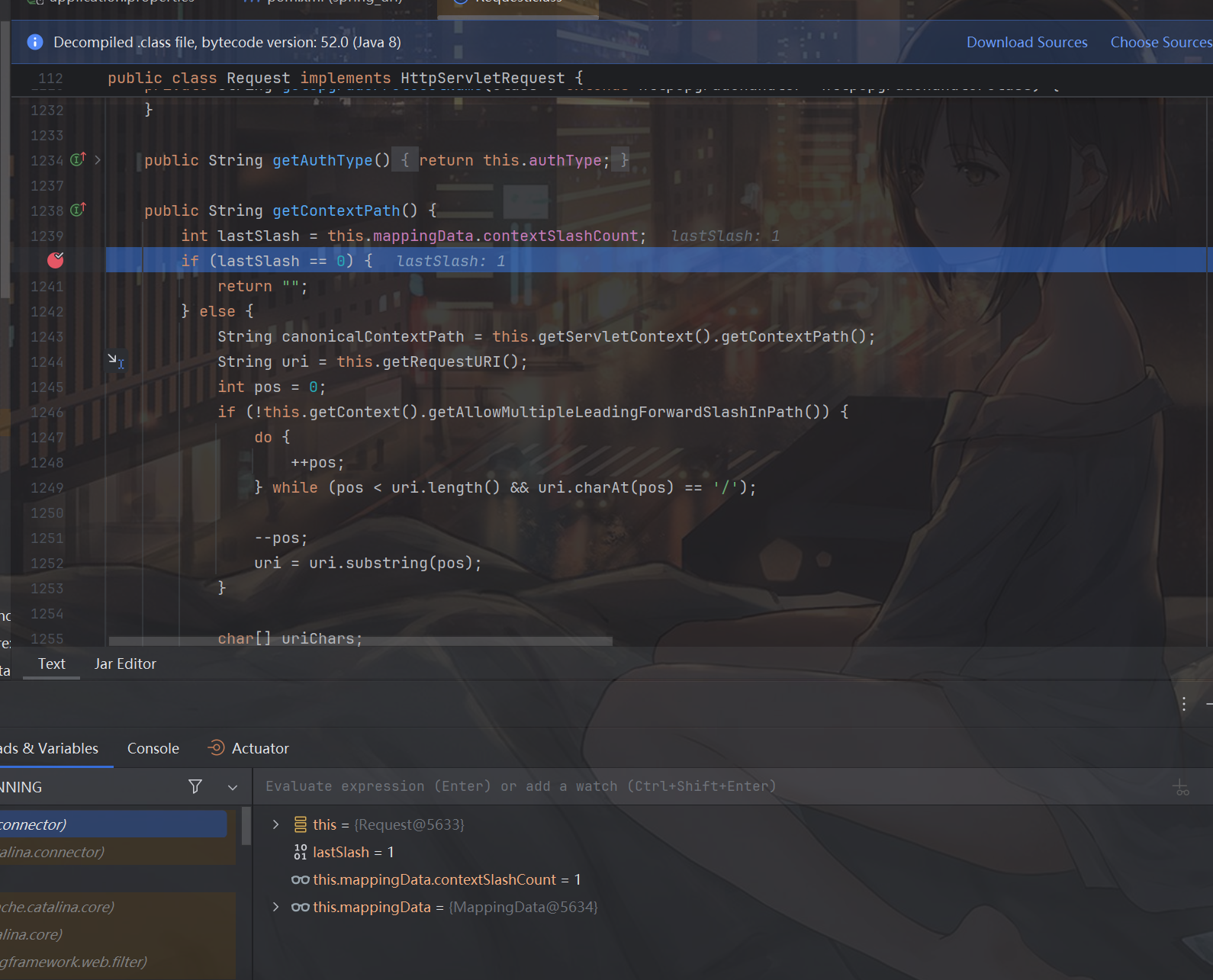
Task: Click the Download Sources link
Action: 1026,42
